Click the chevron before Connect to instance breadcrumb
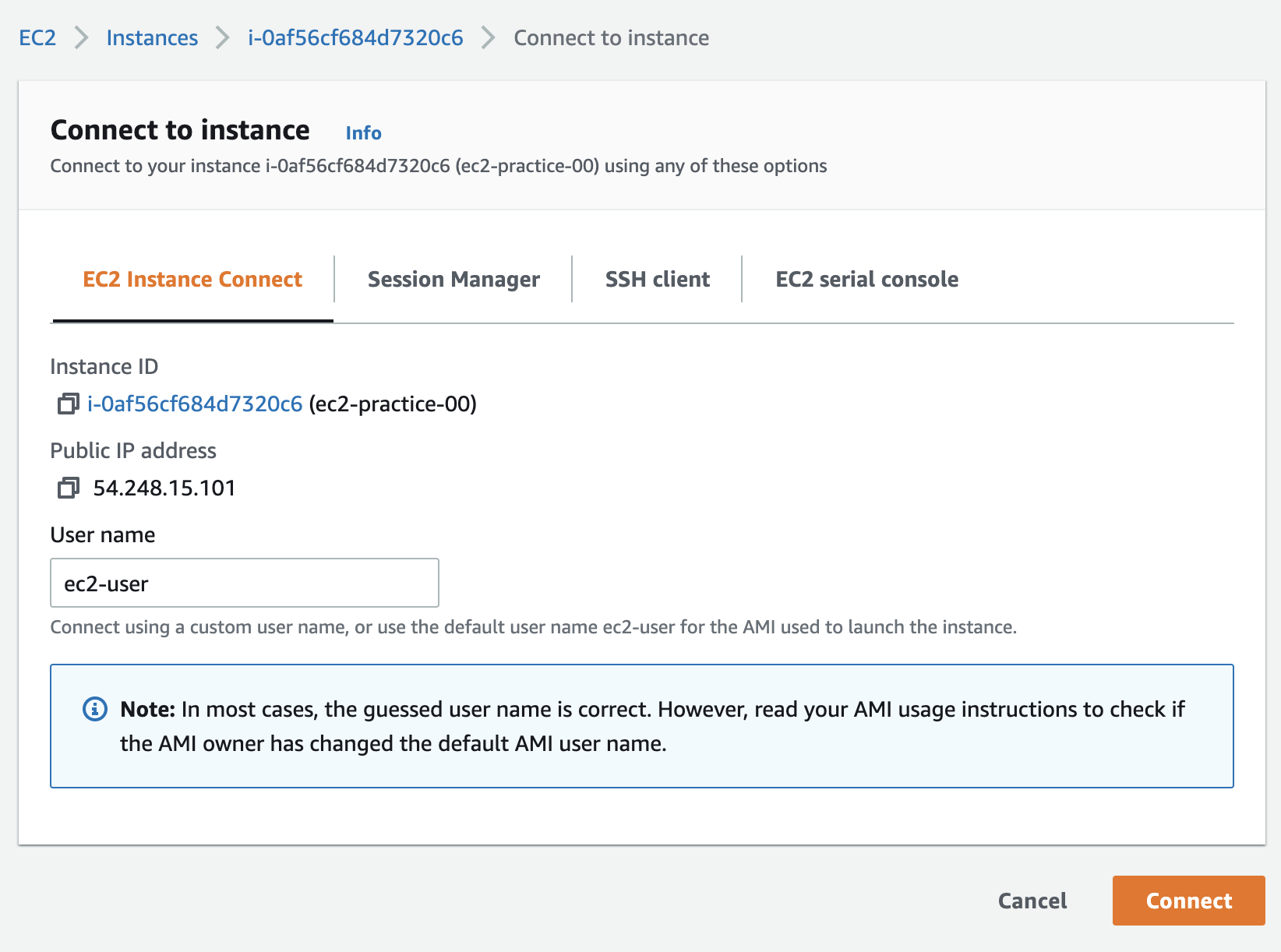Viewport: 1281px width, 952px height. pyautogui.click(x=489, y=37)
